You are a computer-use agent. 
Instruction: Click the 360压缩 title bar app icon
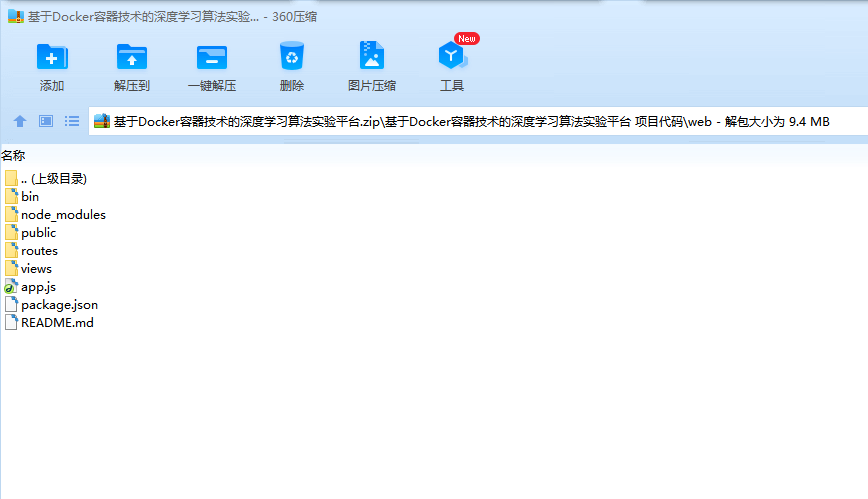click(16, 17)
